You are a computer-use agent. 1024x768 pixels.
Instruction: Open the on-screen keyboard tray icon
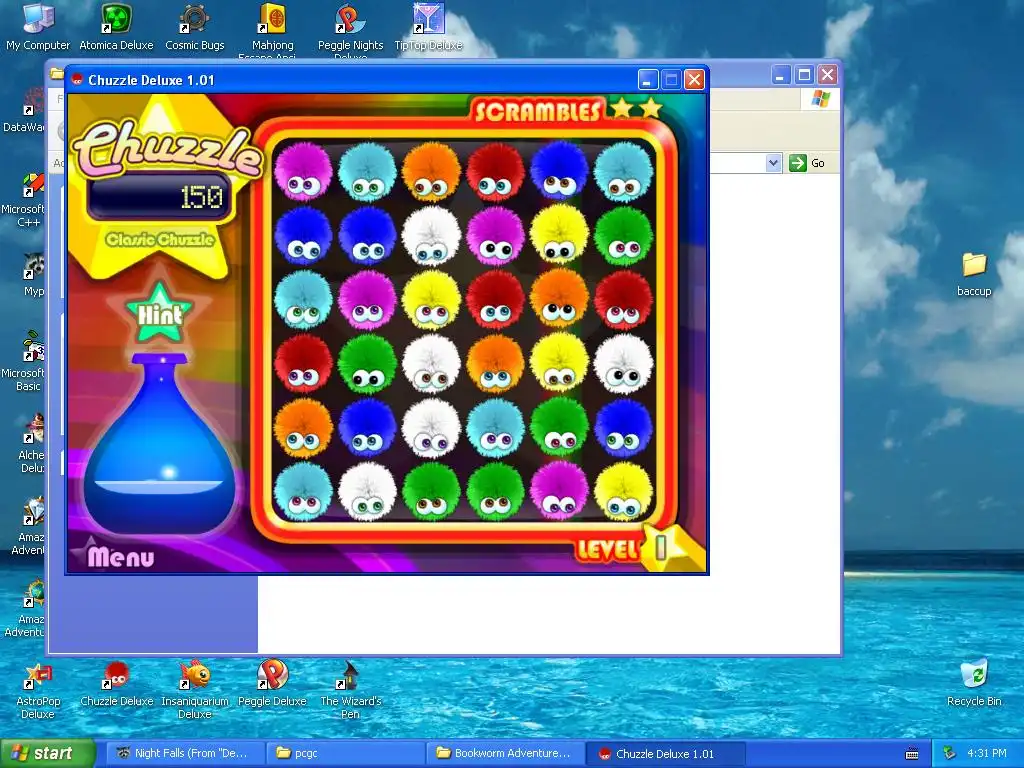coord(912,754)
